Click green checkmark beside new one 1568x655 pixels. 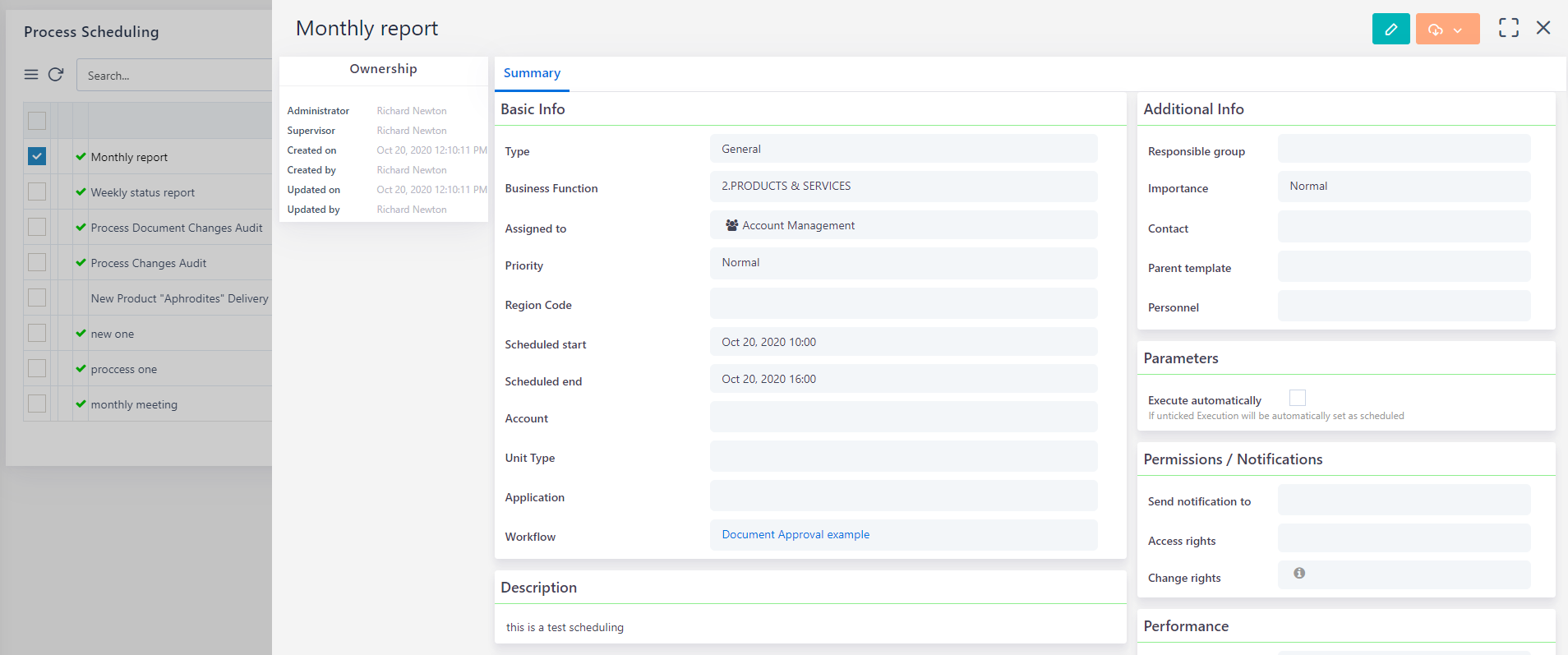[x=81, y=333]
